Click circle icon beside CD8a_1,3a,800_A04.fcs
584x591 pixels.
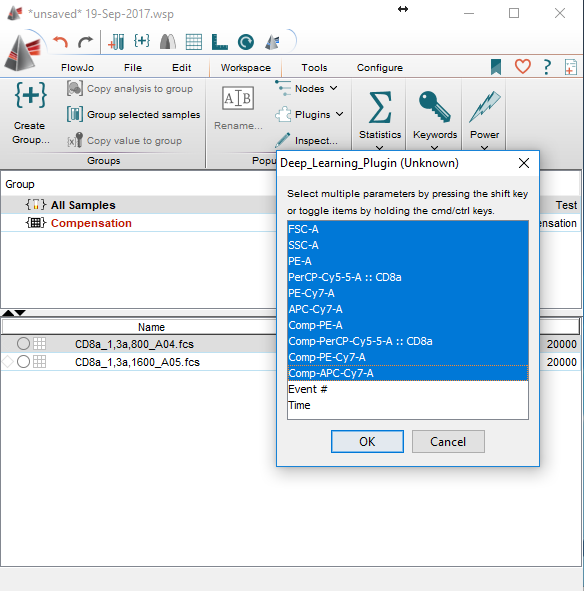(23, 343)
